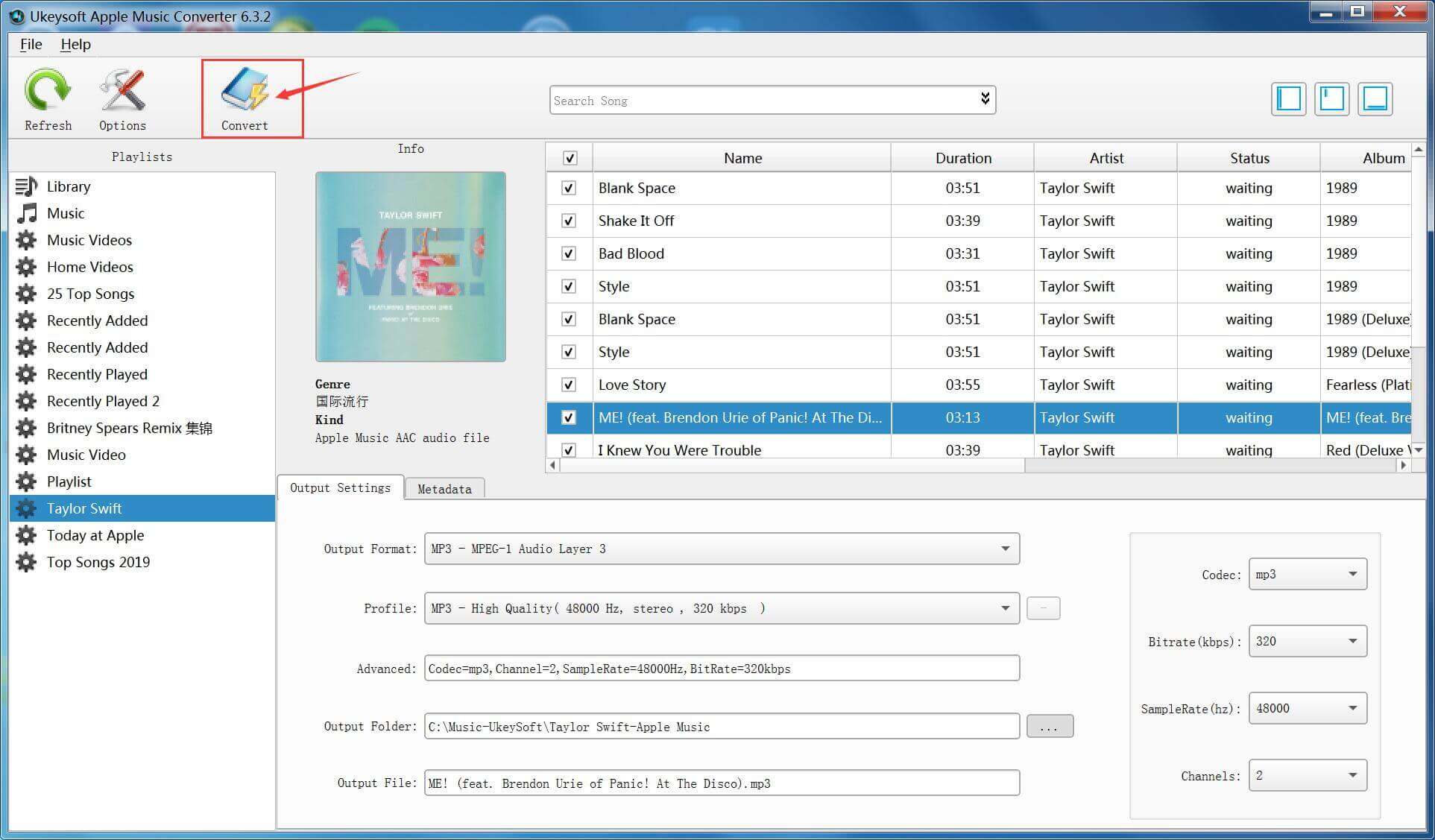Toggle the select-all songs checkbox

point(570,158)
